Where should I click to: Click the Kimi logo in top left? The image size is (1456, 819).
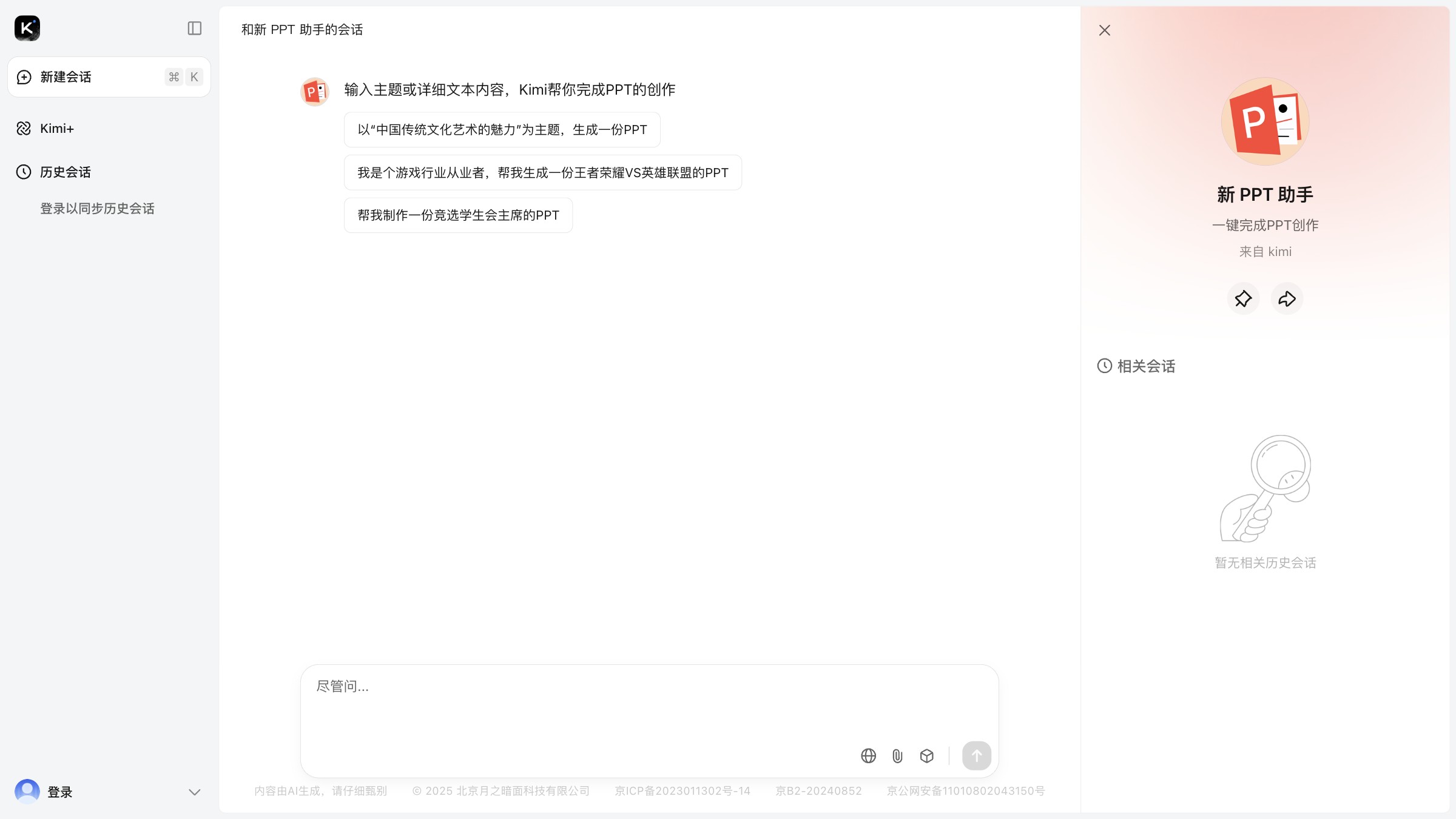[26, 28]
